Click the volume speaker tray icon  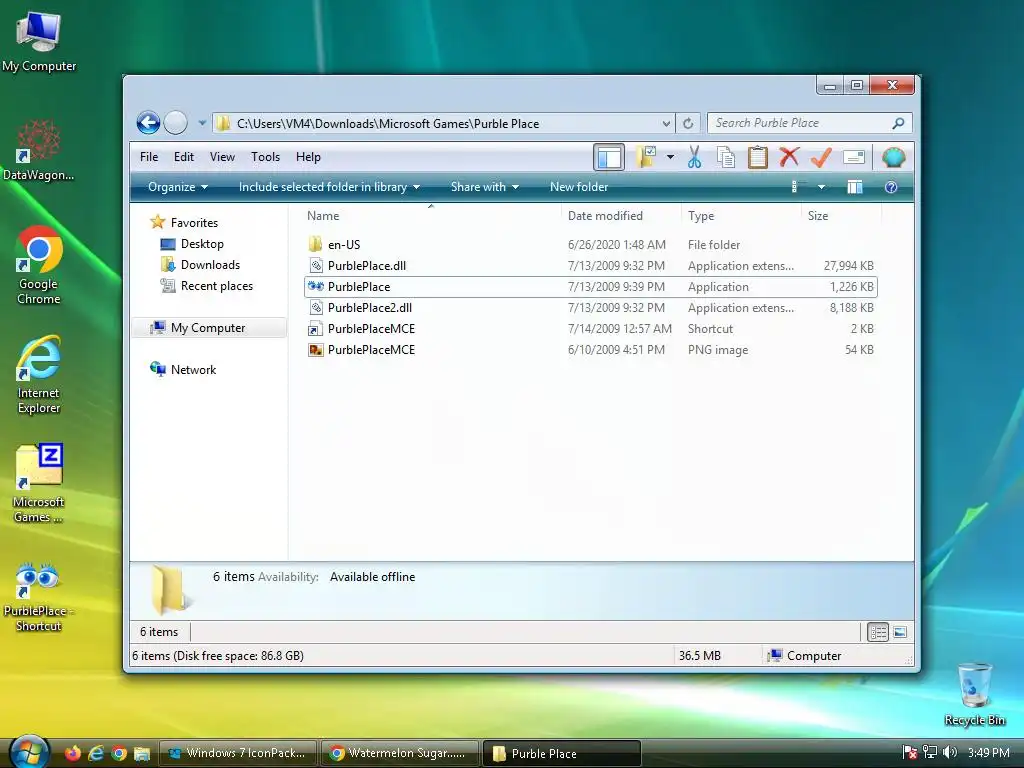[x=950, y=753]
